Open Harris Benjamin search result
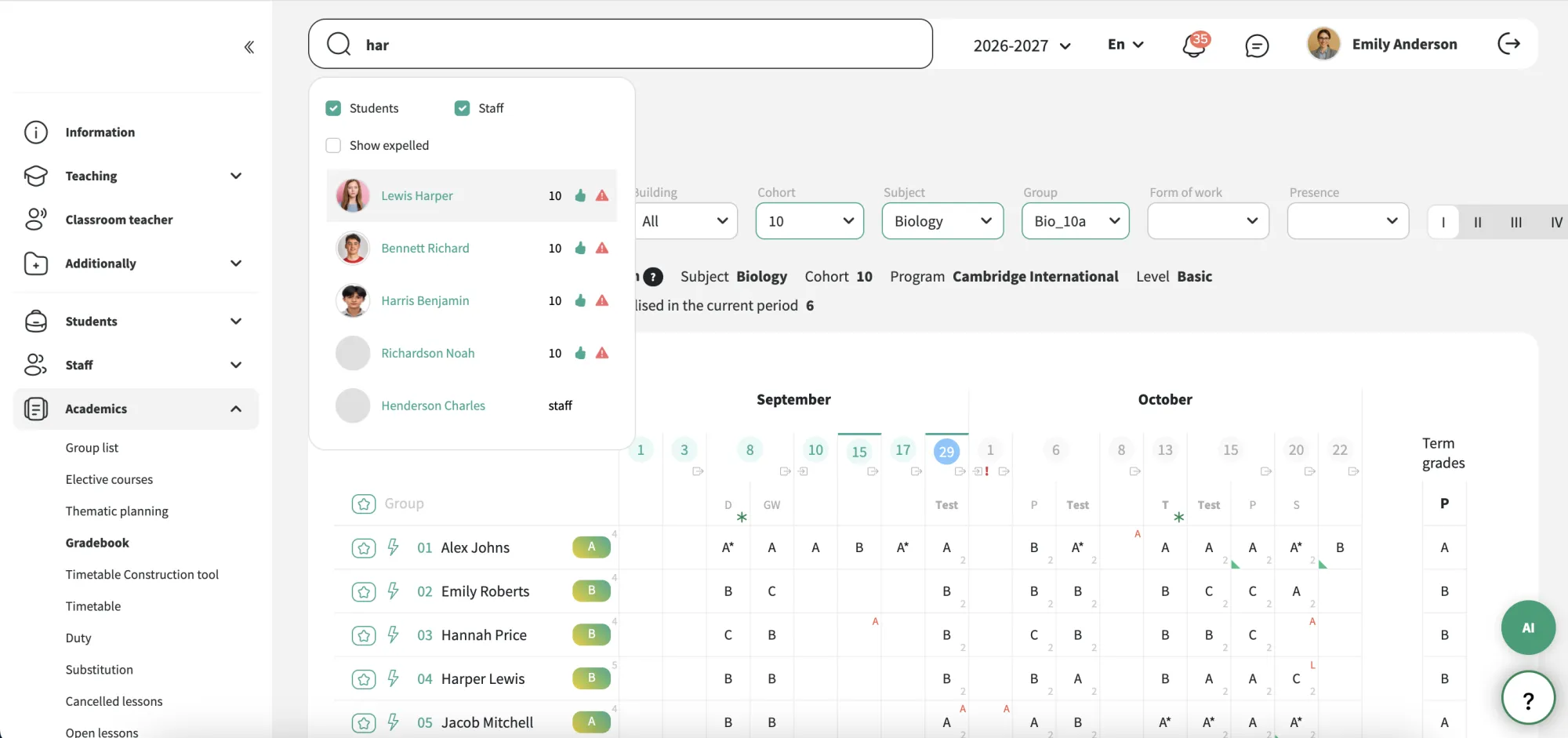 471,300
